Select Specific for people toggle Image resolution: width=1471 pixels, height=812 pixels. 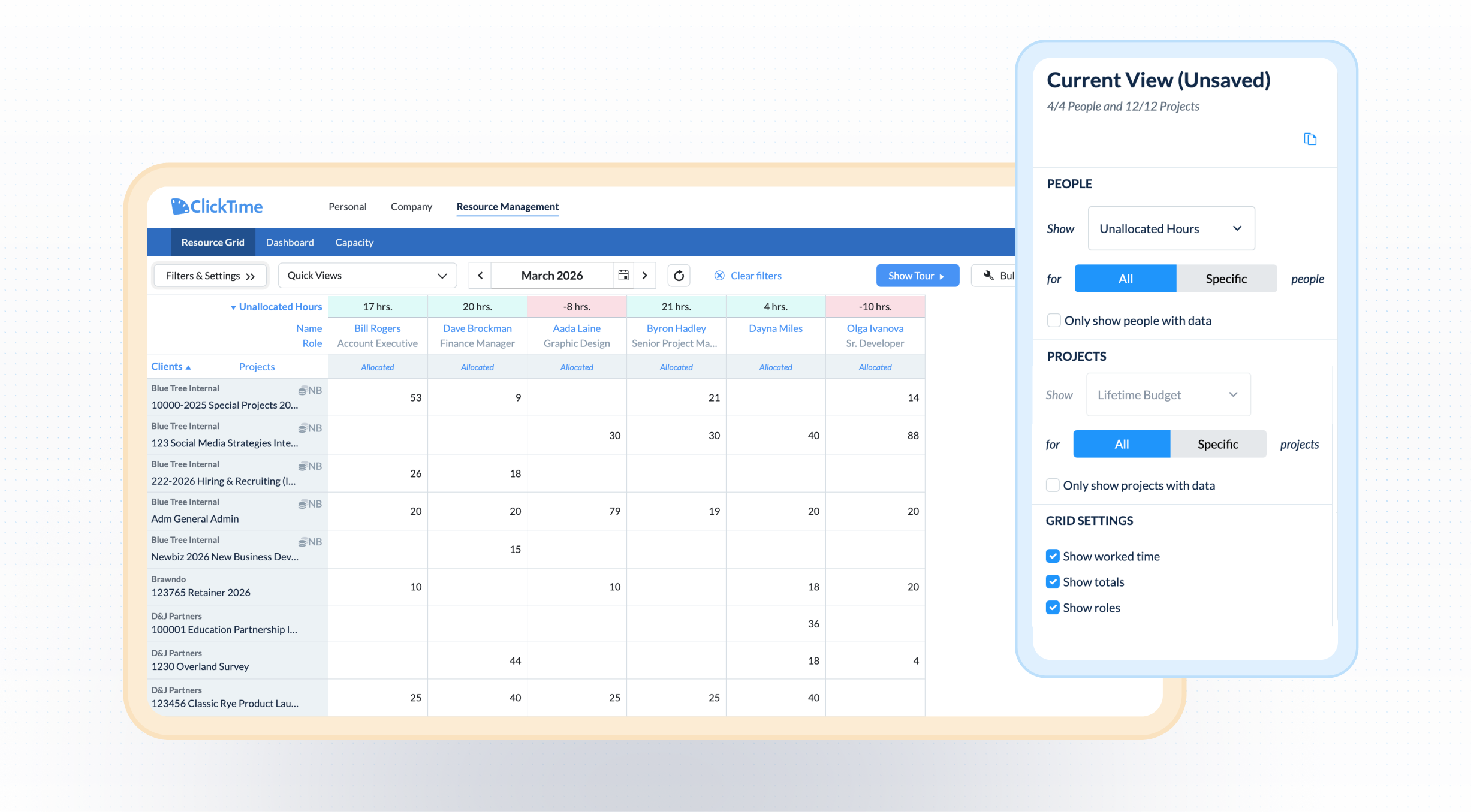[1226, 279]
